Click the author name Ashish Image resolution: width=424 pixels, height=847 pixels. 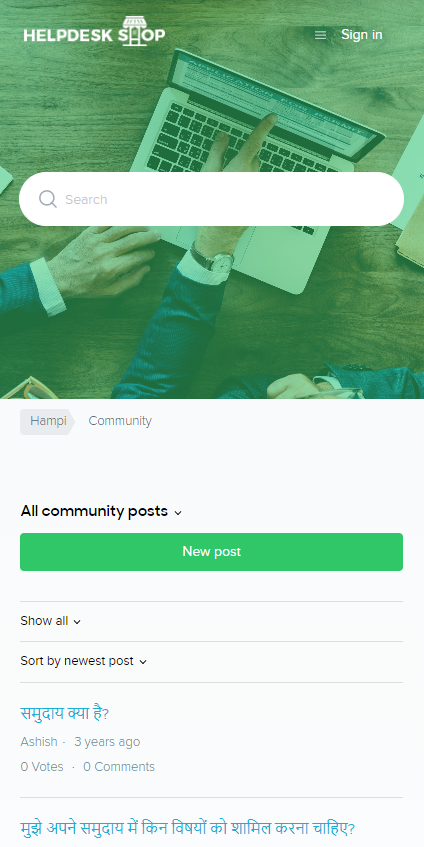pos(39,742)
